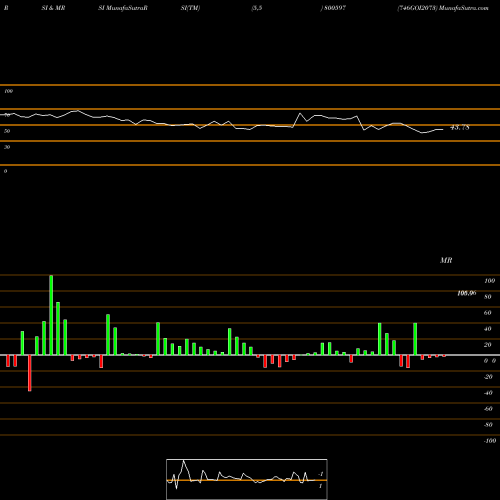Viewport: 500px width, 500px height.
Task: Click the -20 axis label of MR chart
Action: coord(488,377)
